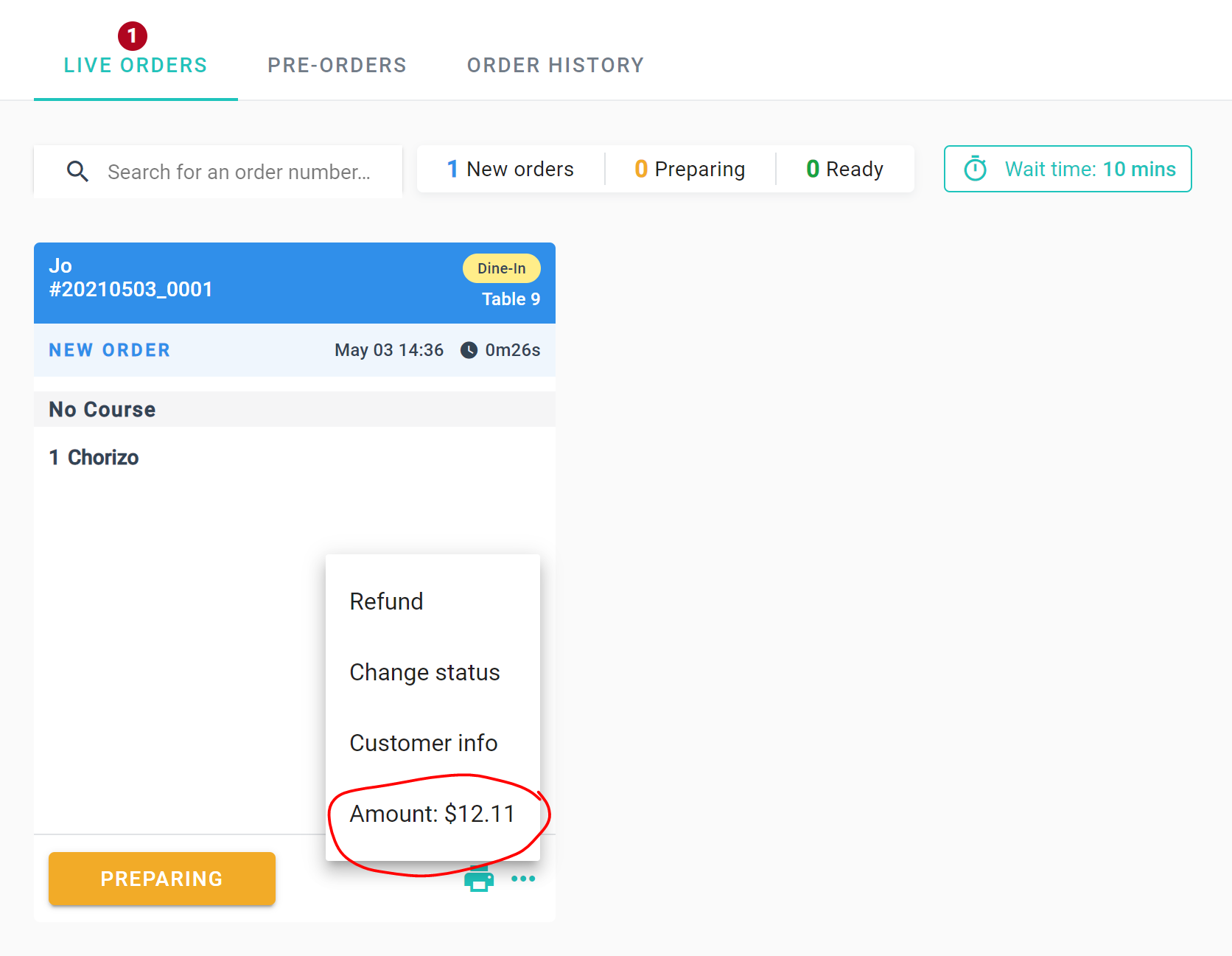Filter by the 1 New orders counter
This screenshot has width=1232, height=956.
coord(511,169)
